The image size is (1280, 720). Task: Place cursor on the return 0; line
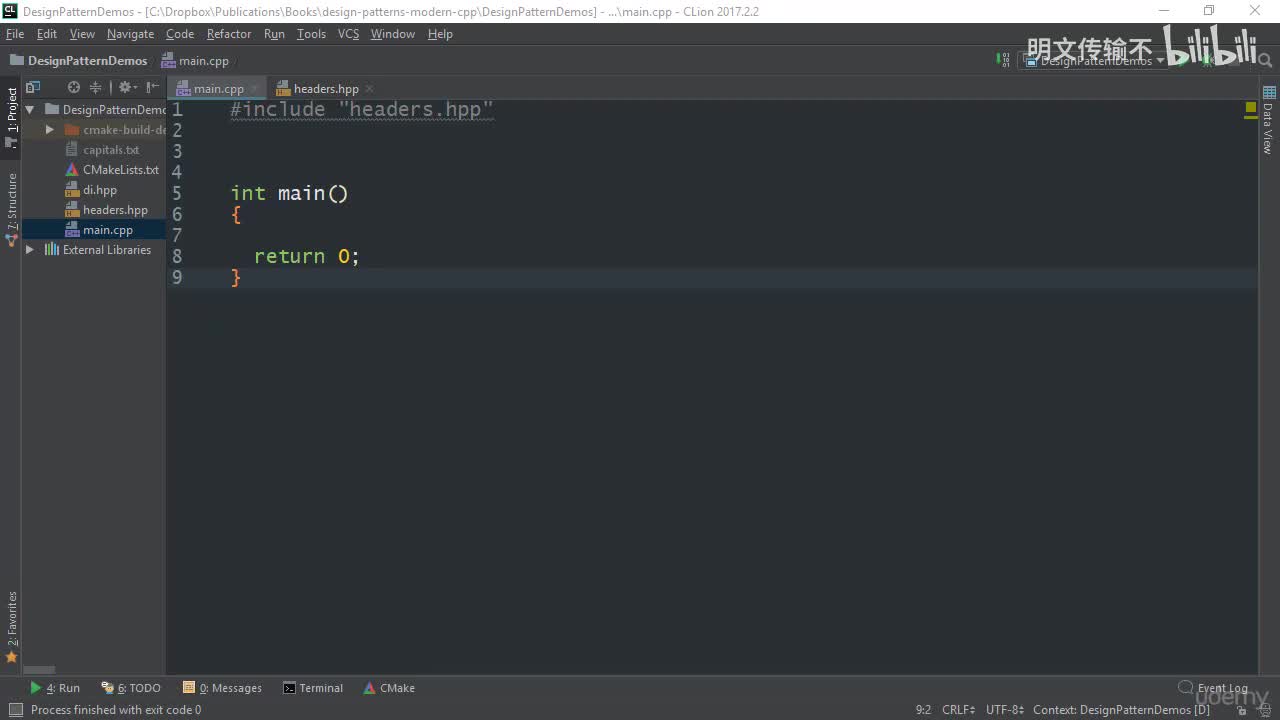coord(306,256)
